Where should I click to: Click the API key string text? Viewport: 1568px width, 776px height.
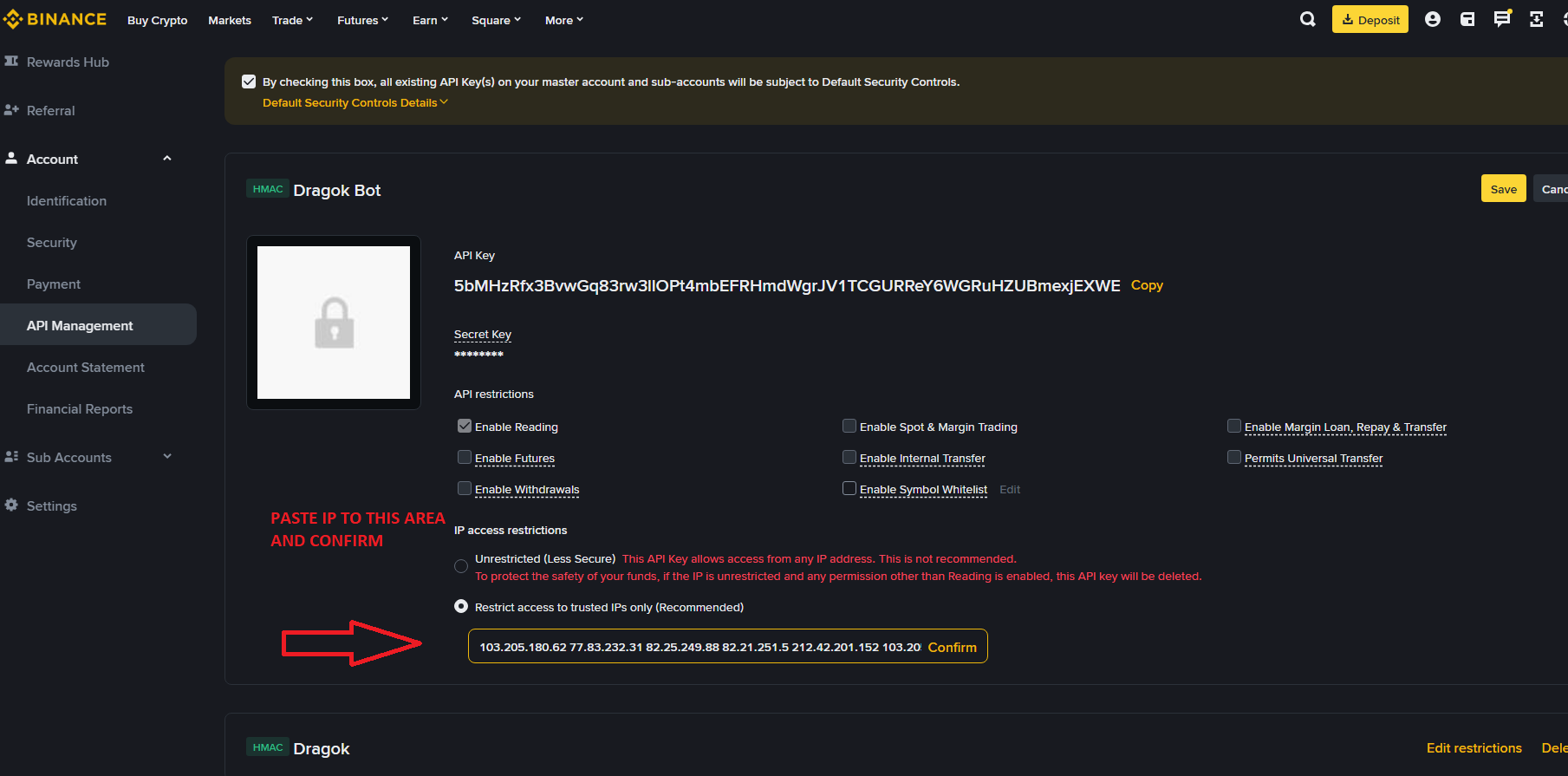pyautogui.click(x=787, y=285)
